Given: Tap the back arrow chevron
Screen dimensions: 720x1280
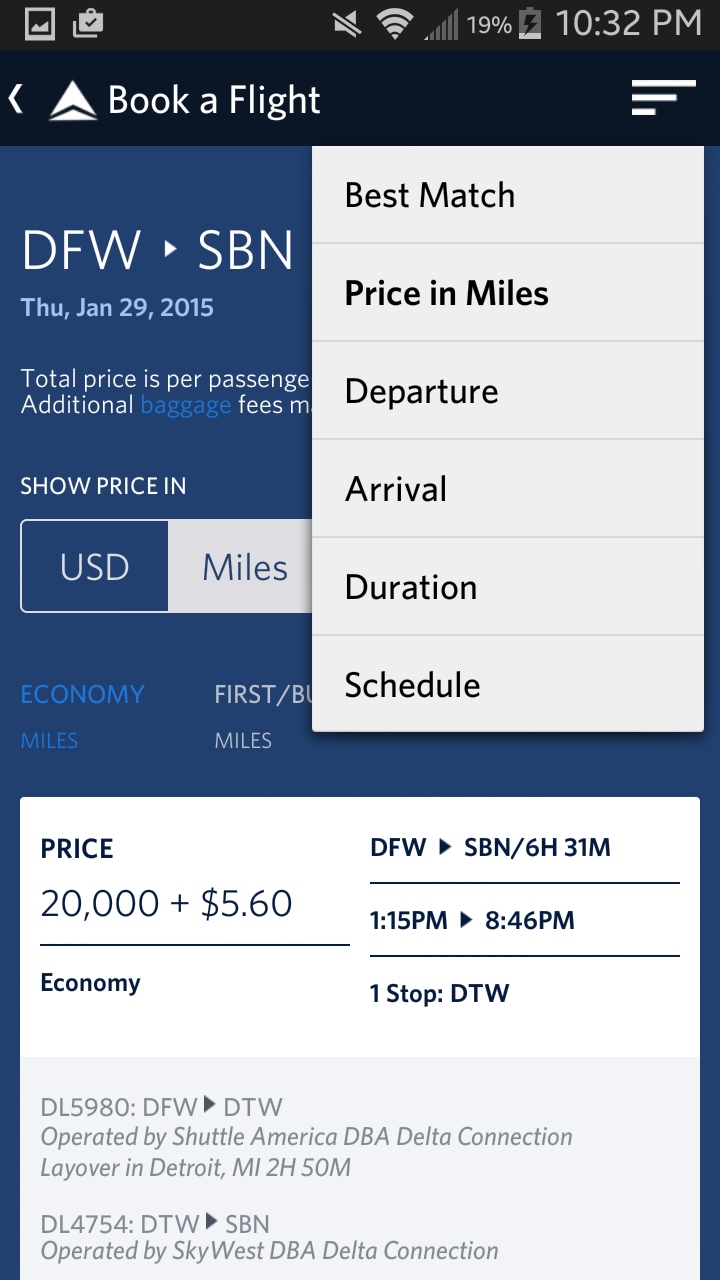Looking at the screenshot, I should point(17,99).
